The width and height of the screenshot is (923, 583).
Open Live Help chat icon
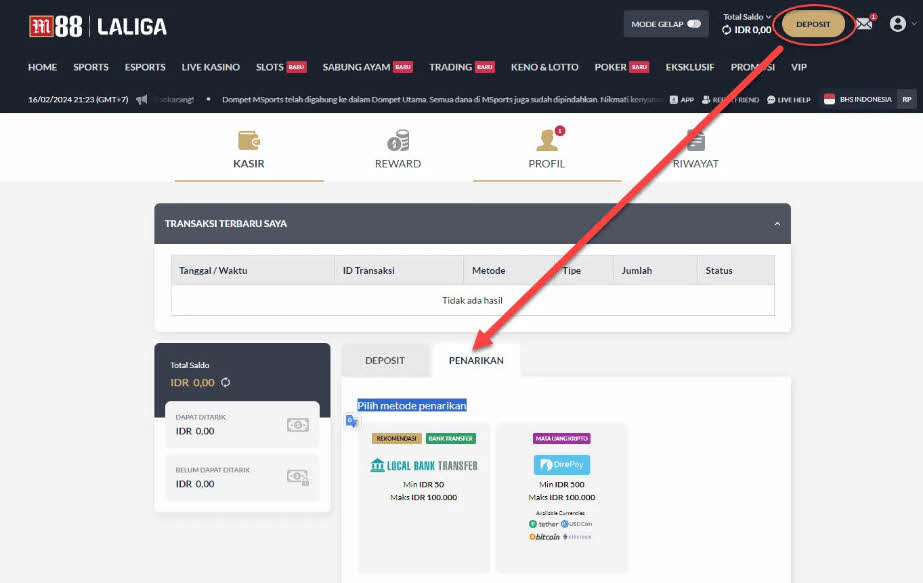pos(772,100)
